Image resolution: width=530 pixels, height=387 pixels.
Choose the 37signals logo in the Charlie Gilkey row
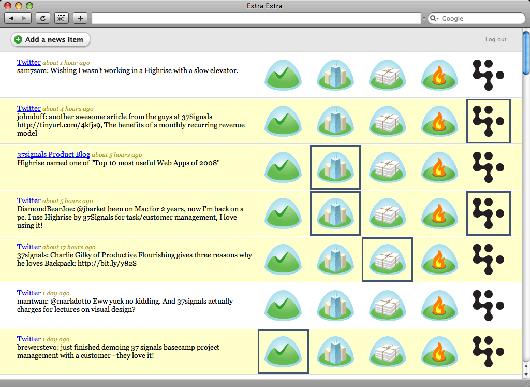488,260
